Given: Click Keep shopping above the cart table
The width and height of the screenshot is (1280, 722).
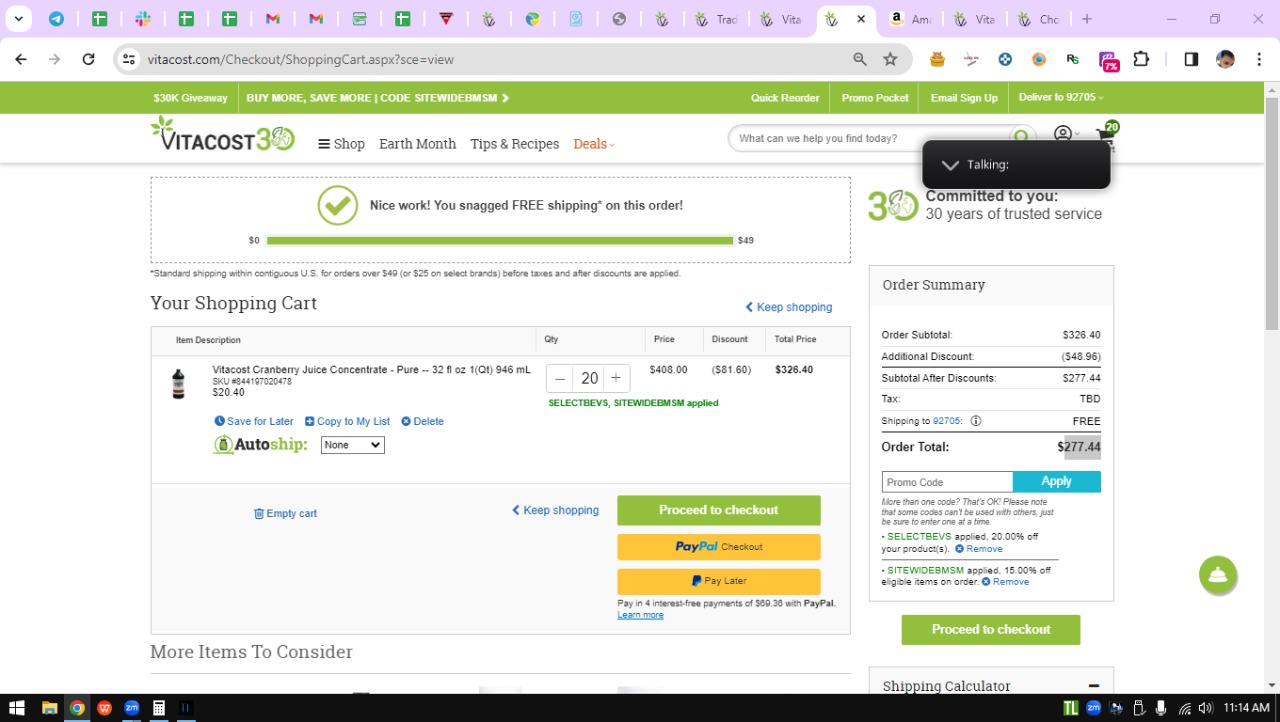Looking at the screenshot, I should coord(788,307).
